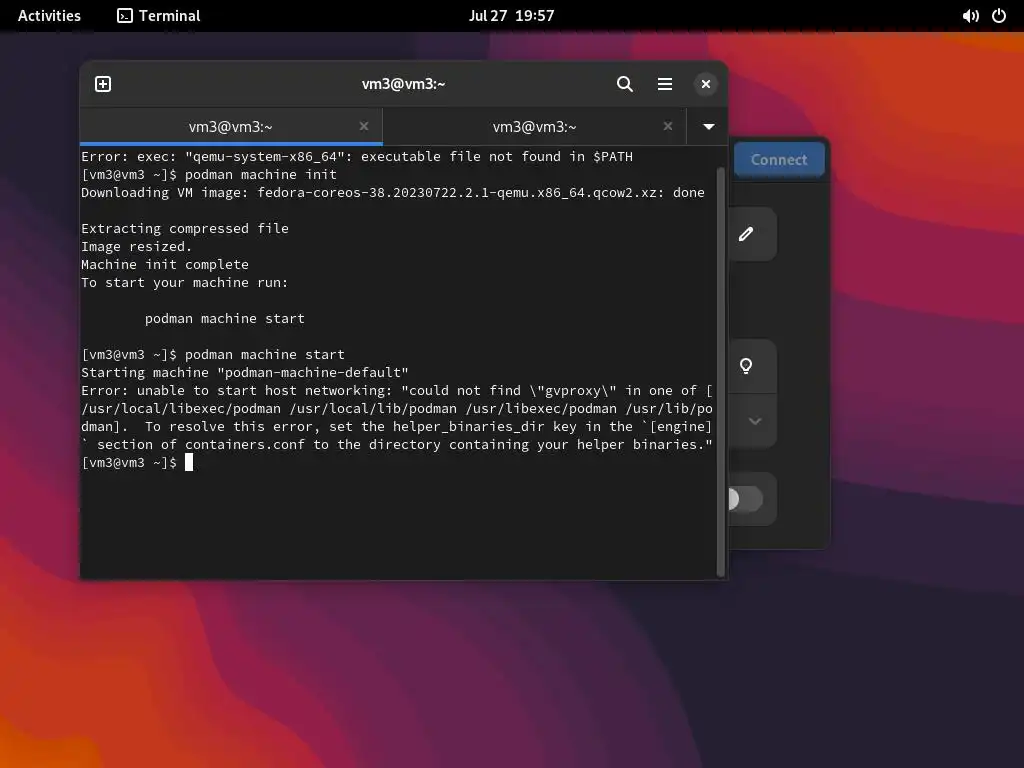Viewport: 1024px width, 768px height.
Task: Click the line 'podman machine start' suggestion text
Action: pos(225,319)
